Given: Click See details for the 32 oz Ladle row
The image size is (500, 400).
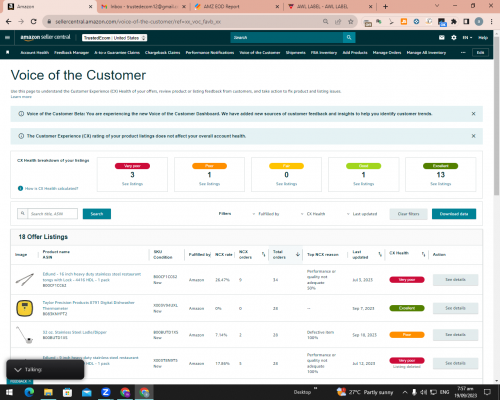Looking at the screenshot, I should click(x=455, y=335).
